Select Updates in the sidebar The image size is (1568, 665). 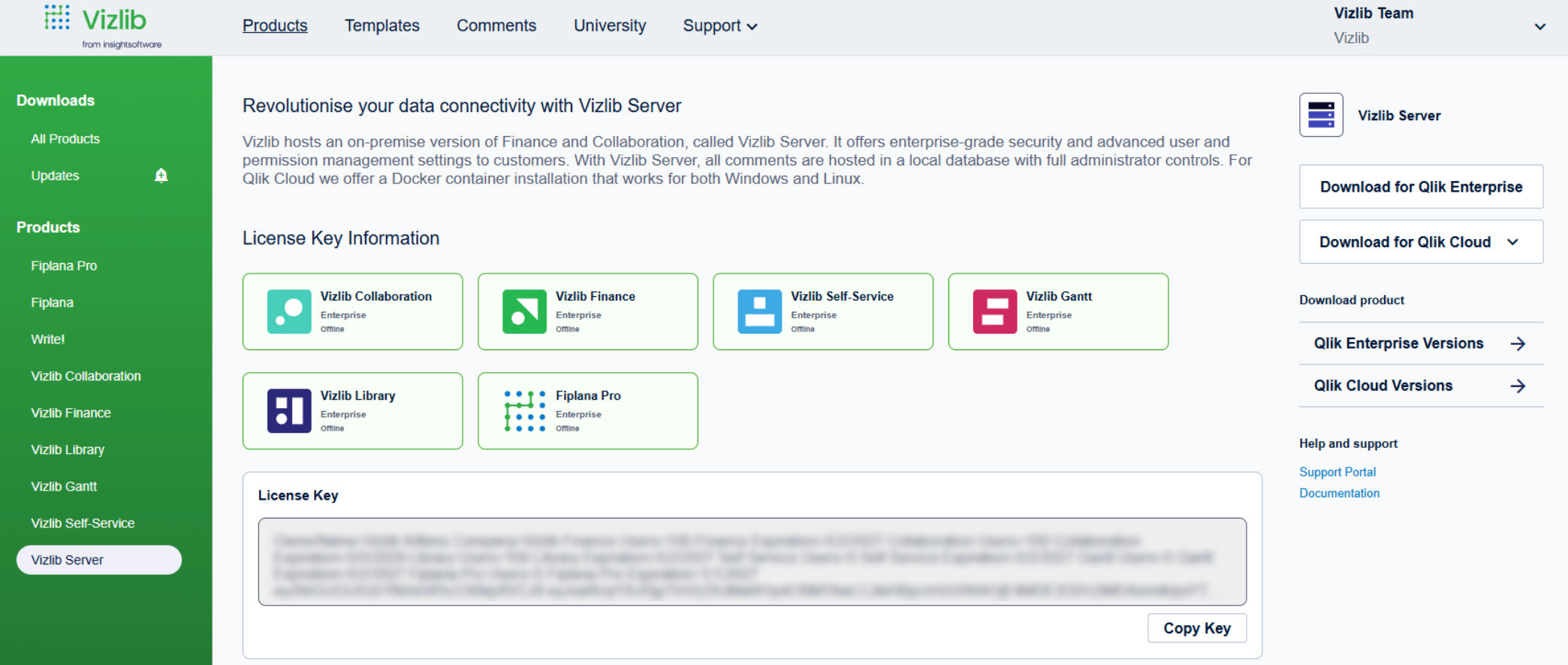coord(55,176)
